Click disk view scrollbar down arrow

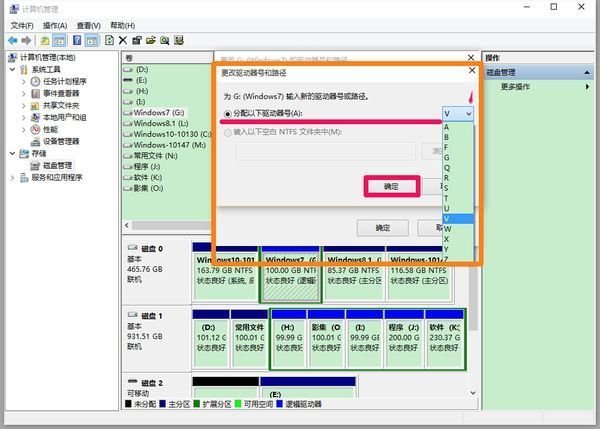tap(473, 393)
